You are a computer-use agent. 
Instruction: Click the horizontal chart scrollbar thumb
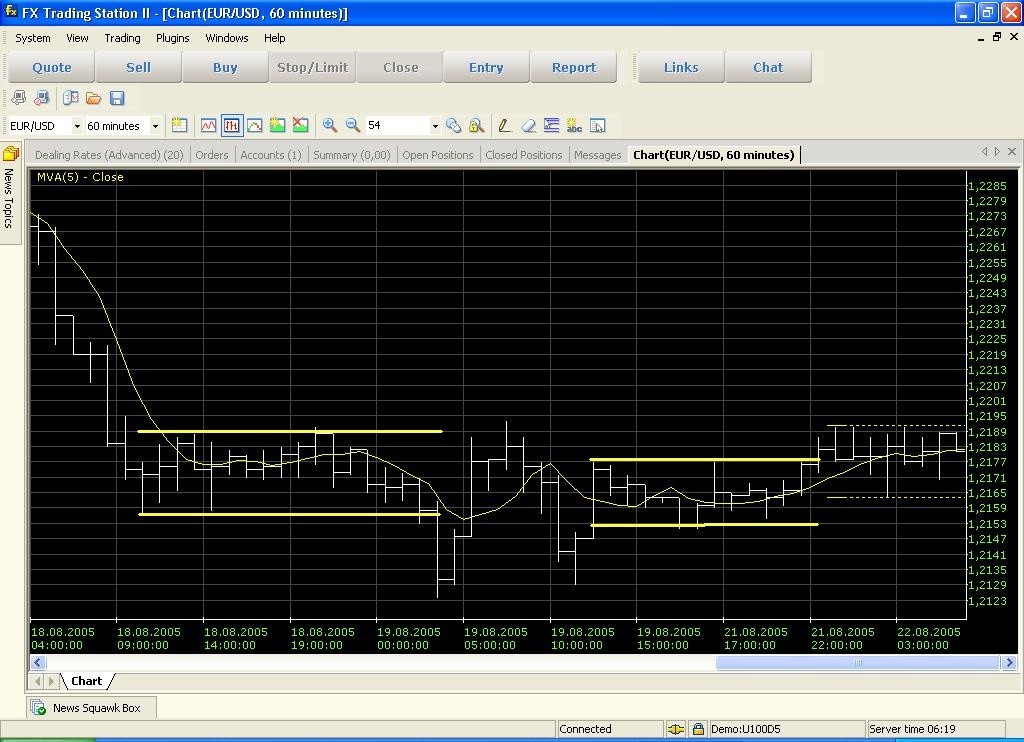[x=857, y=662]
